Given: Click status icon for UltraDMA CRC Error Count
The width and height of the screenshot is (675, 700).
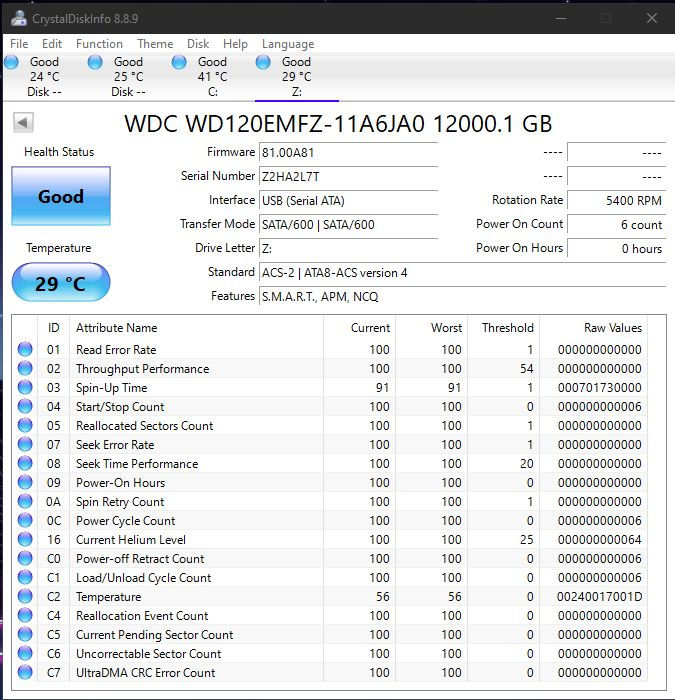Looking at the screenshot, I should pos(25,673).
